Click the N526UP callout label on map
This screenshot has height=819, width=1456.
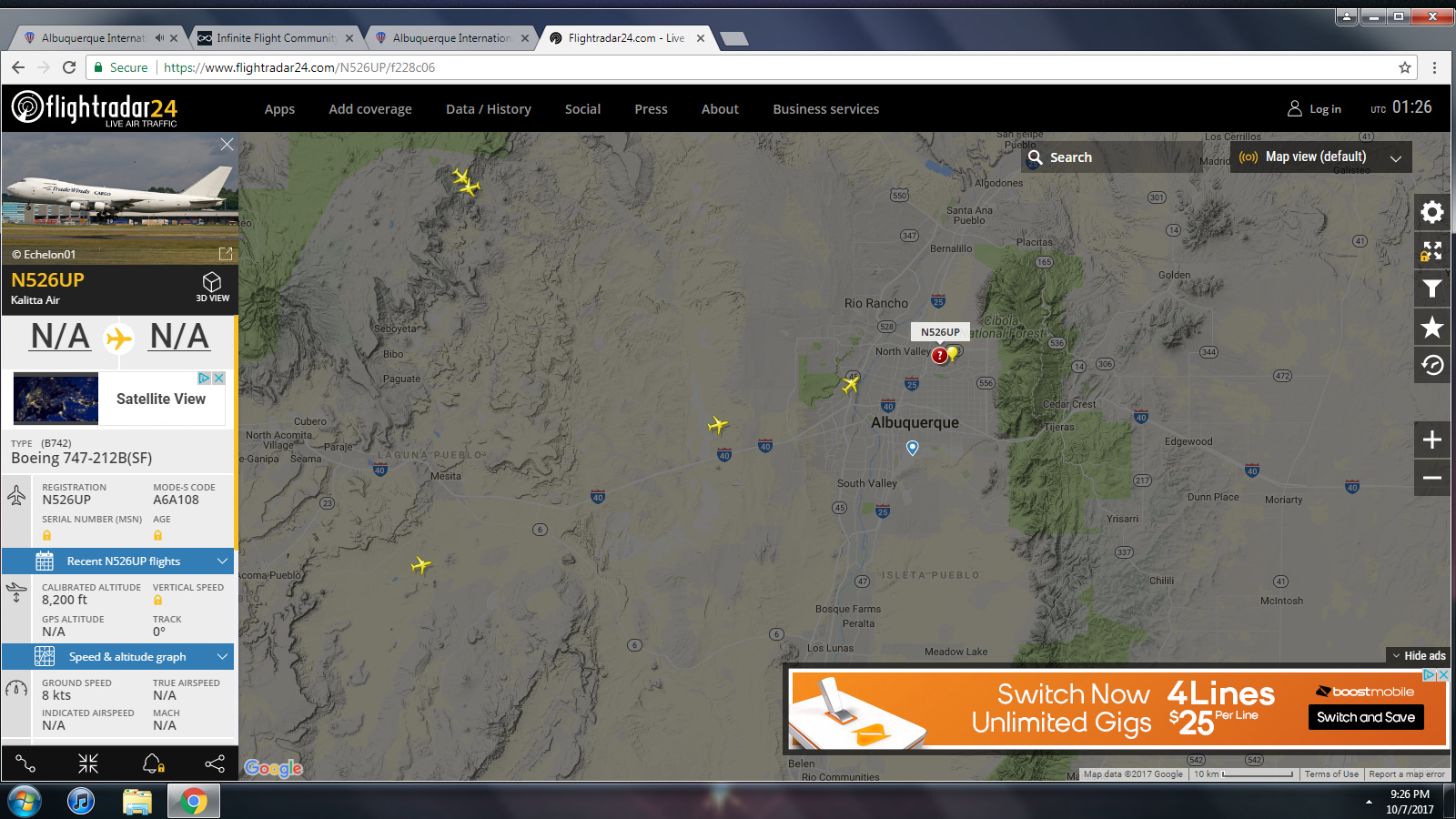point(940,332)
